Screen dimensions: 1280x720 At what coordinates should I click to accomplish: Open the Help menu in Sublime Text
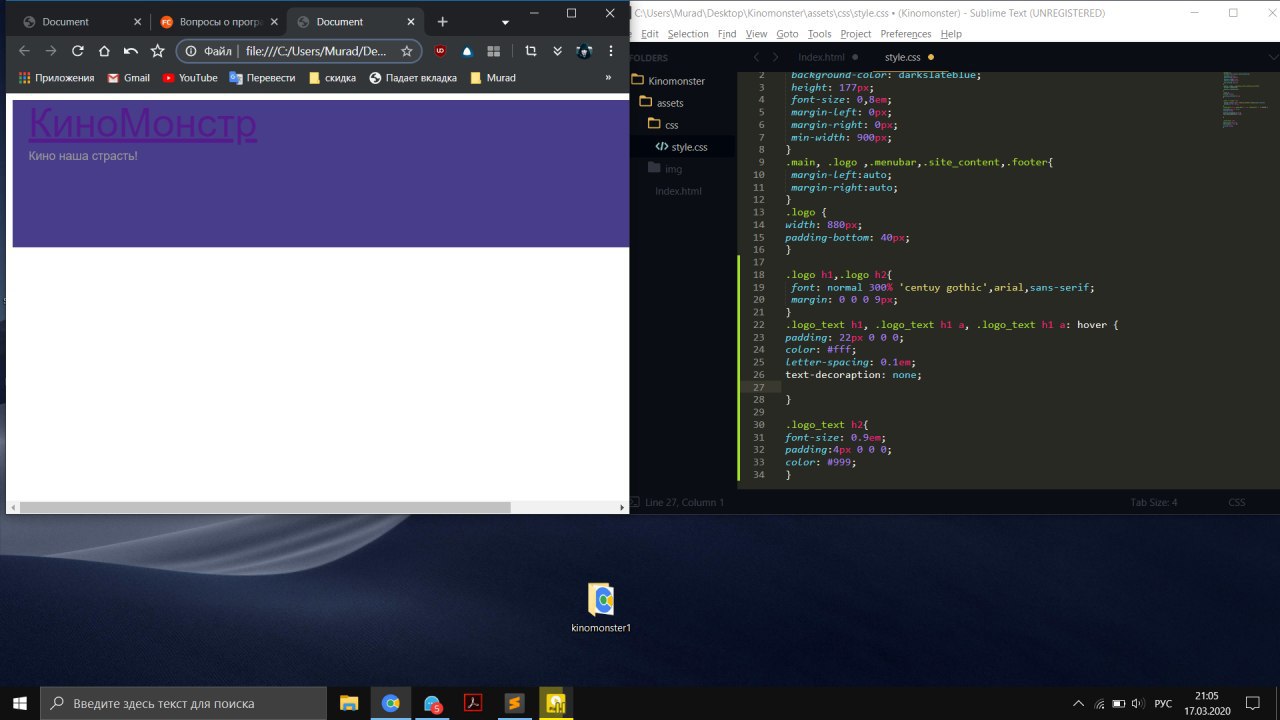coord(951,34)
